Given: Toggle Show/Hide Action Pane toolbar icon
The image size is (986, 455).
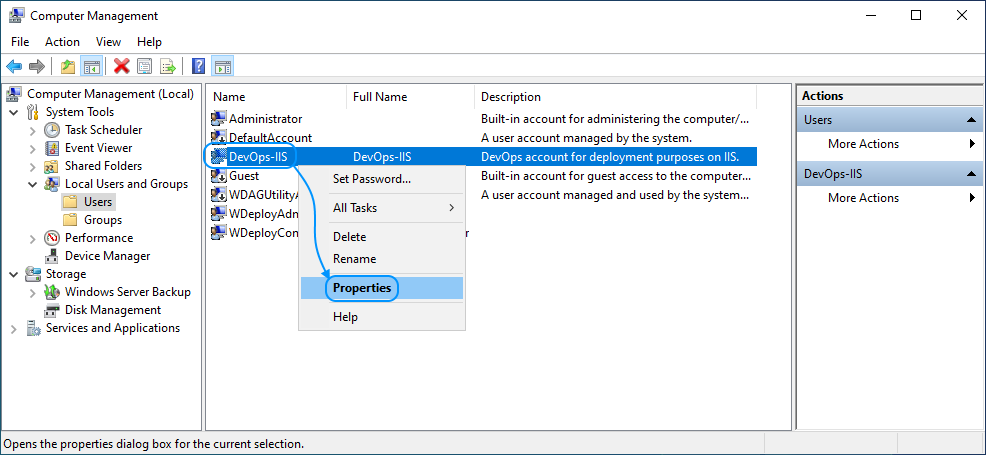Looking at the screenshot, I should pyautogui.click(x=223, y=65).
